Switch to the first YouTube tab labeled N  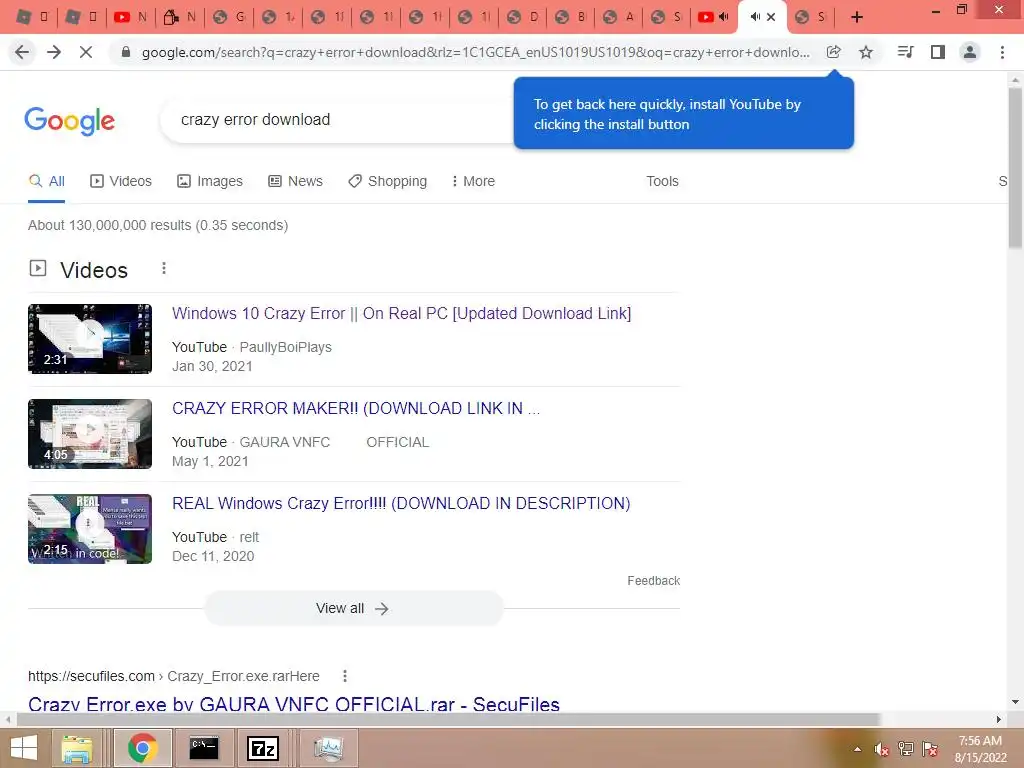pos(131,17)
